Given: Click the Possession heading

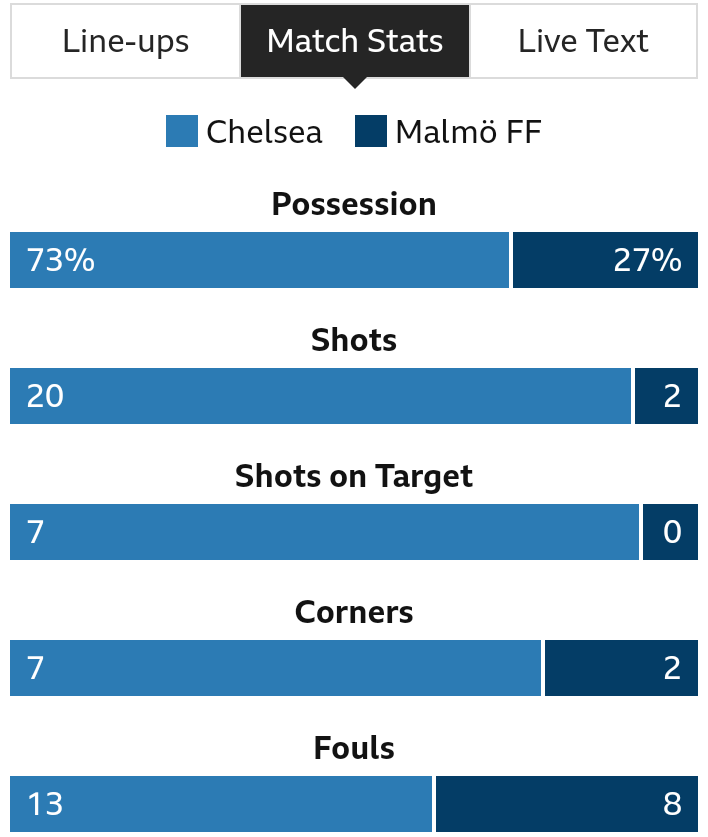Looking at the screenshot, I should 354,204.
